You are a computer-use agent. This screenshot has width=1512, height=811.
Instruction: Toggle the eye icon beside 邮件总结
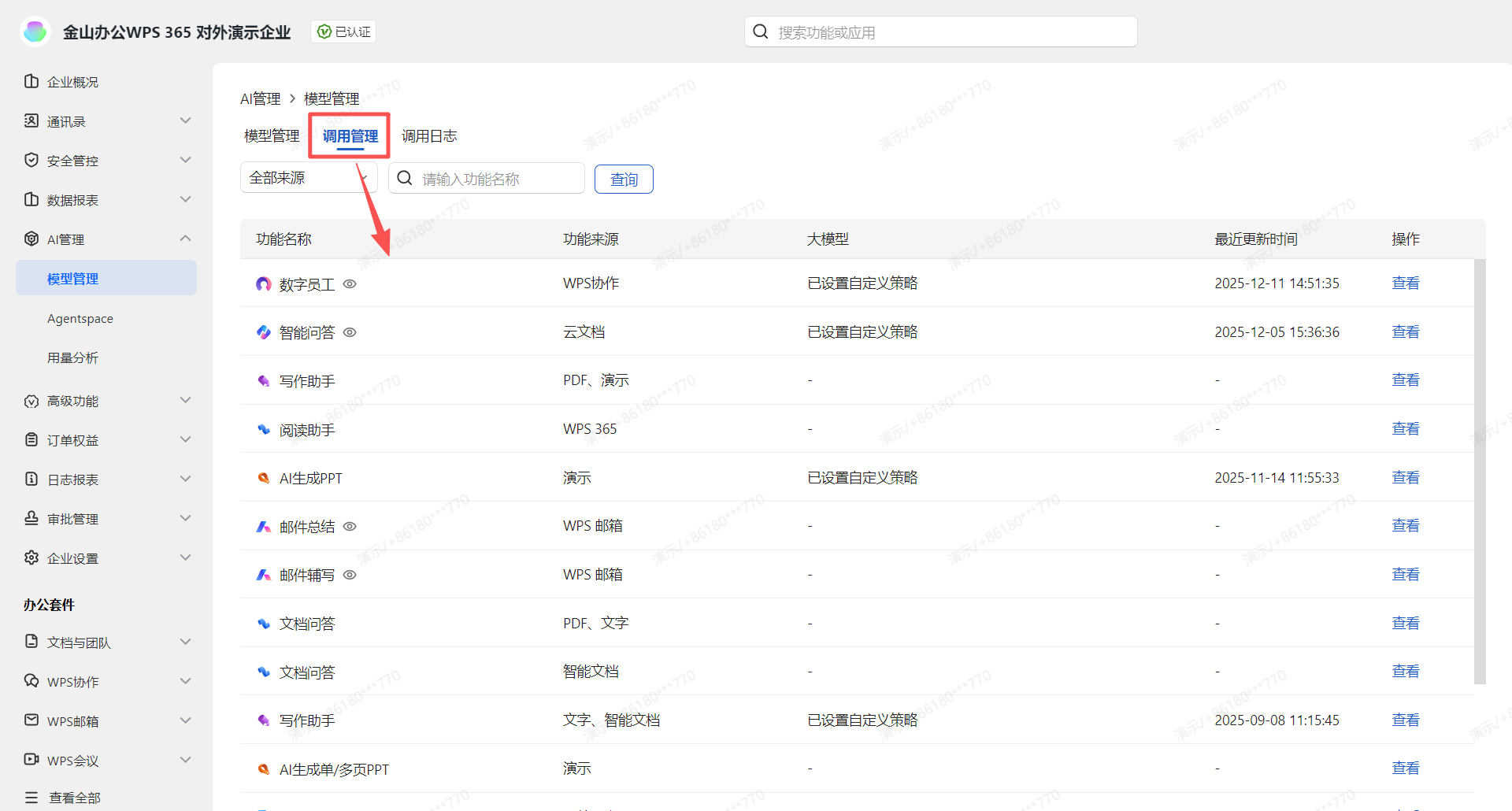point(350,526)
